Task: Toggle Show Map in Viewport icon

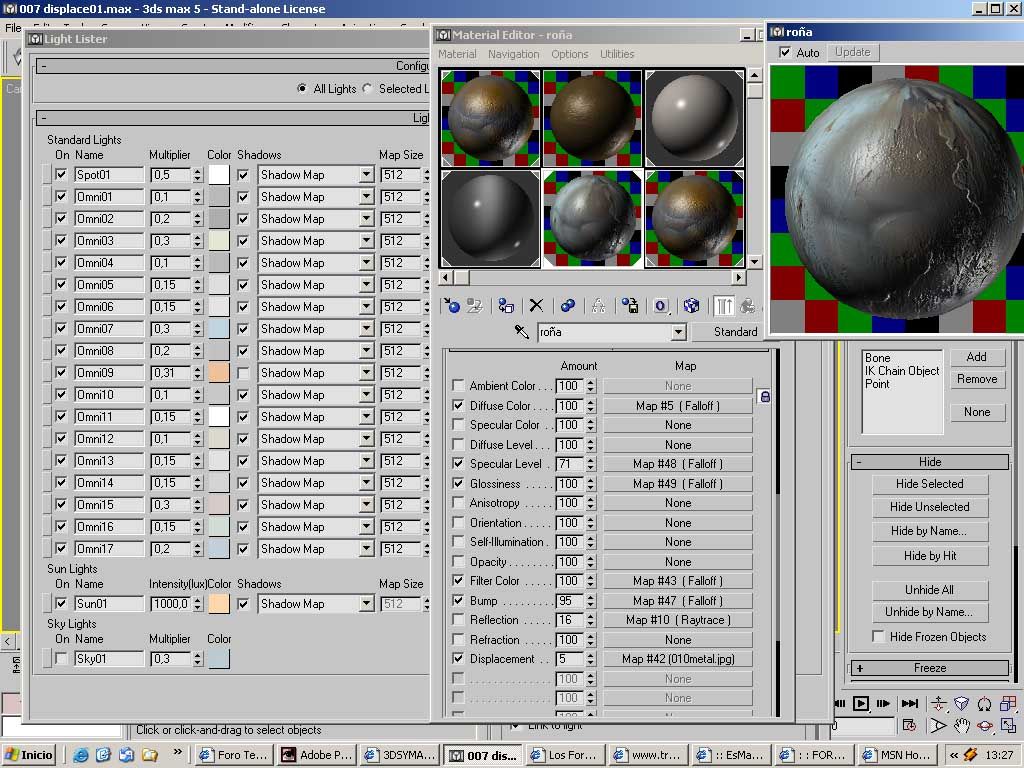Action: (691, 306)
